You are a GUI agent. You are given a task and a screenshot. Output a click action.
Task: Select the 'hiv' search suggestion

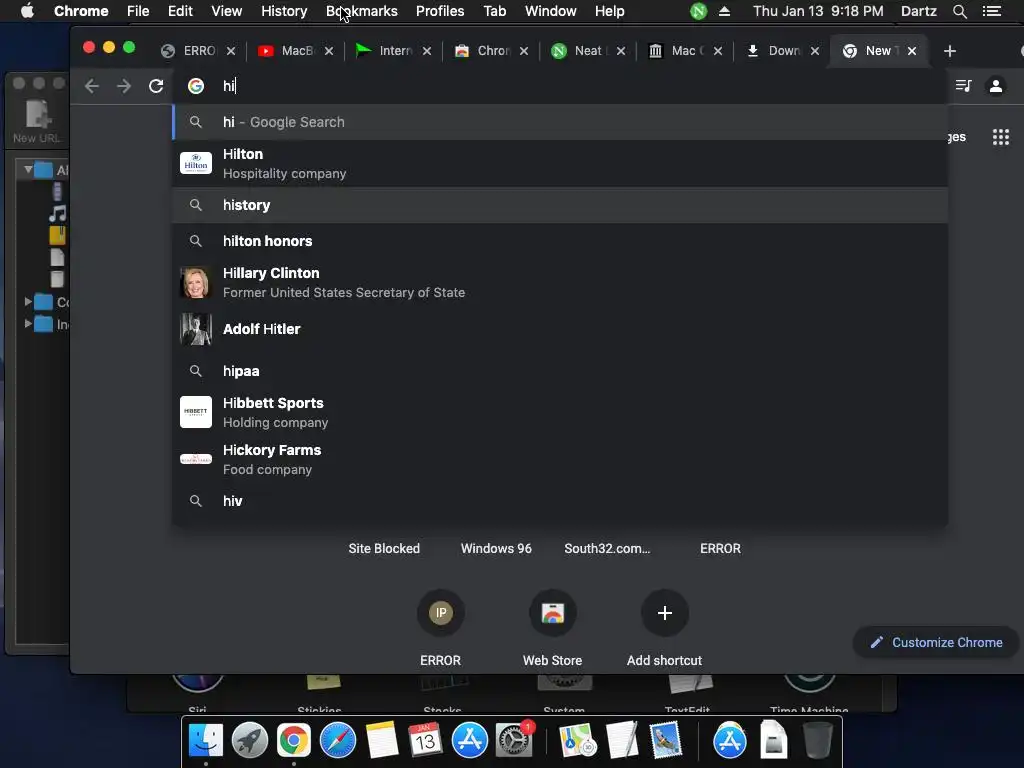pyautogui.click(x=560, y=501)
